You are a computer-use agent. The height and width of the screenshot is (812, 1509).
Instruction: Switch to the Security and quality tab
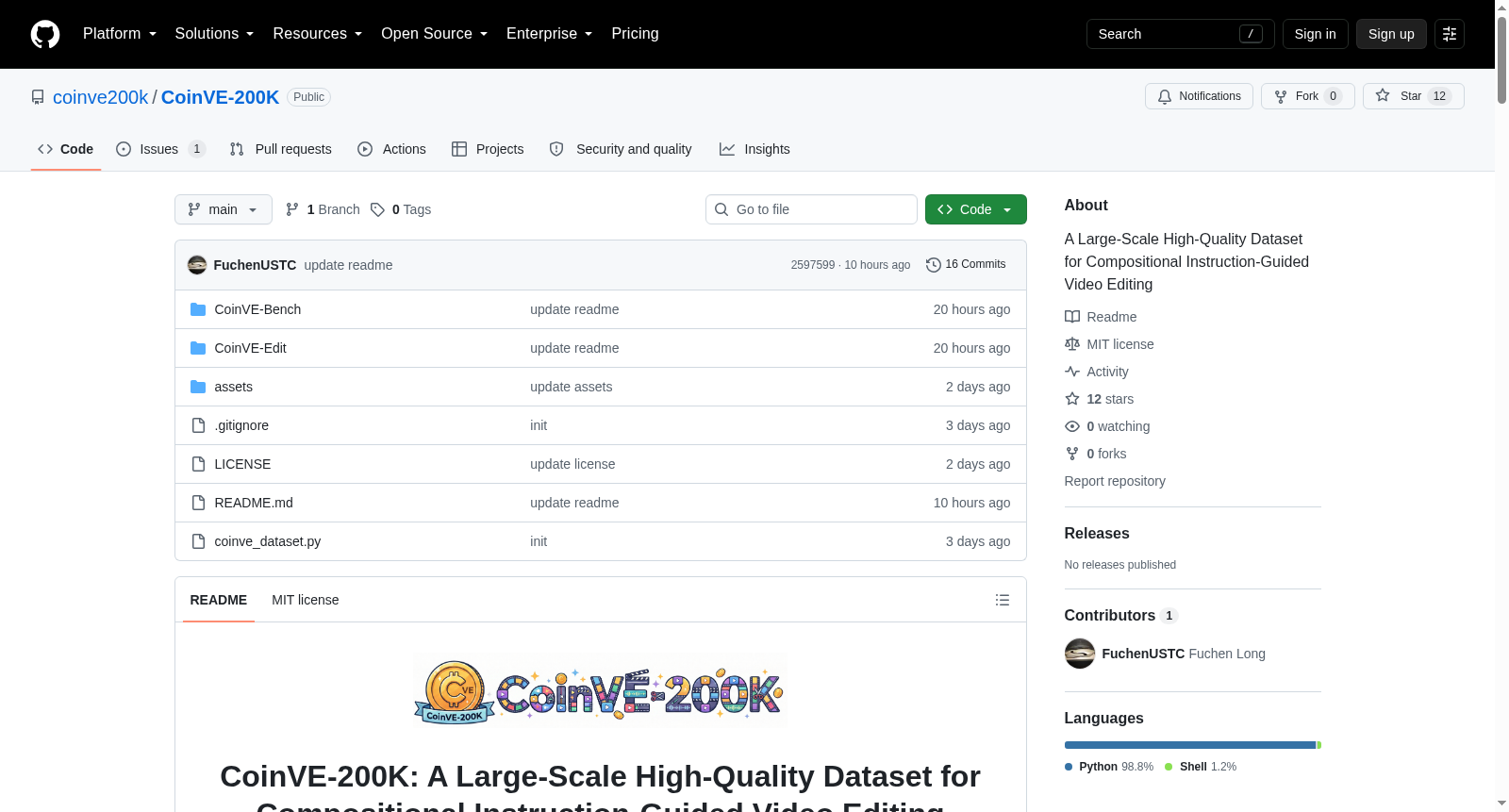pyautogui.click(x=621, y=149)
